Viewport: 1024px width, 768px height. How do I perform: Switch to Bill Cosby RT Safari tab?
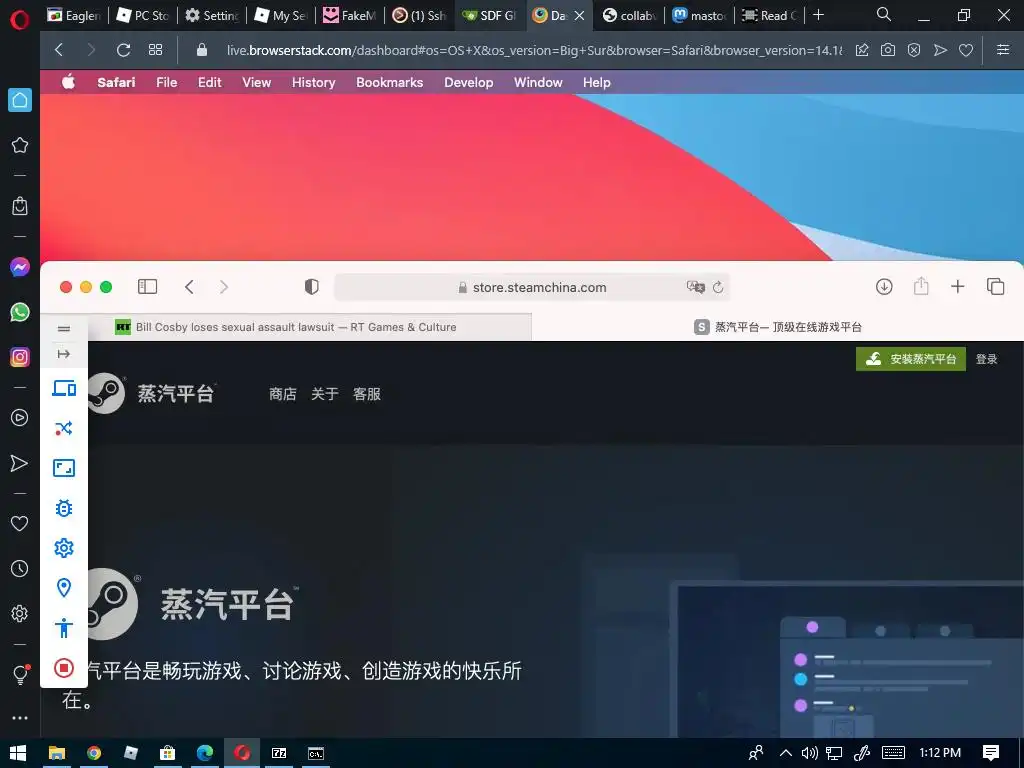(310, 327)
